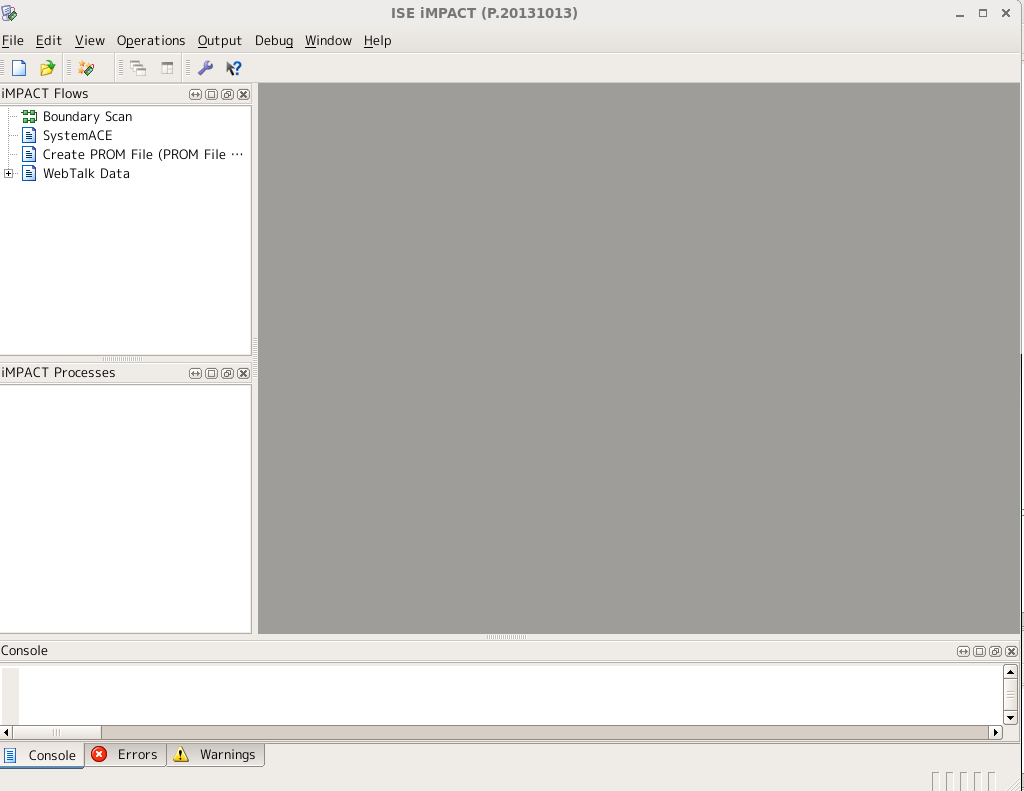
Task: Select the SystemACE flow item
Action: coord(77,136)
